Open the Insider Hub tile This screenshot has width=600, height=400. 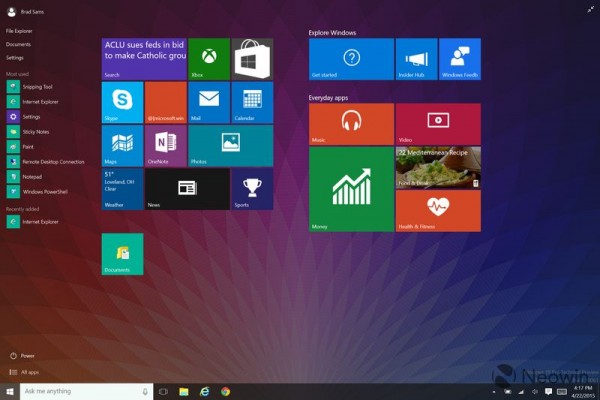416,59
